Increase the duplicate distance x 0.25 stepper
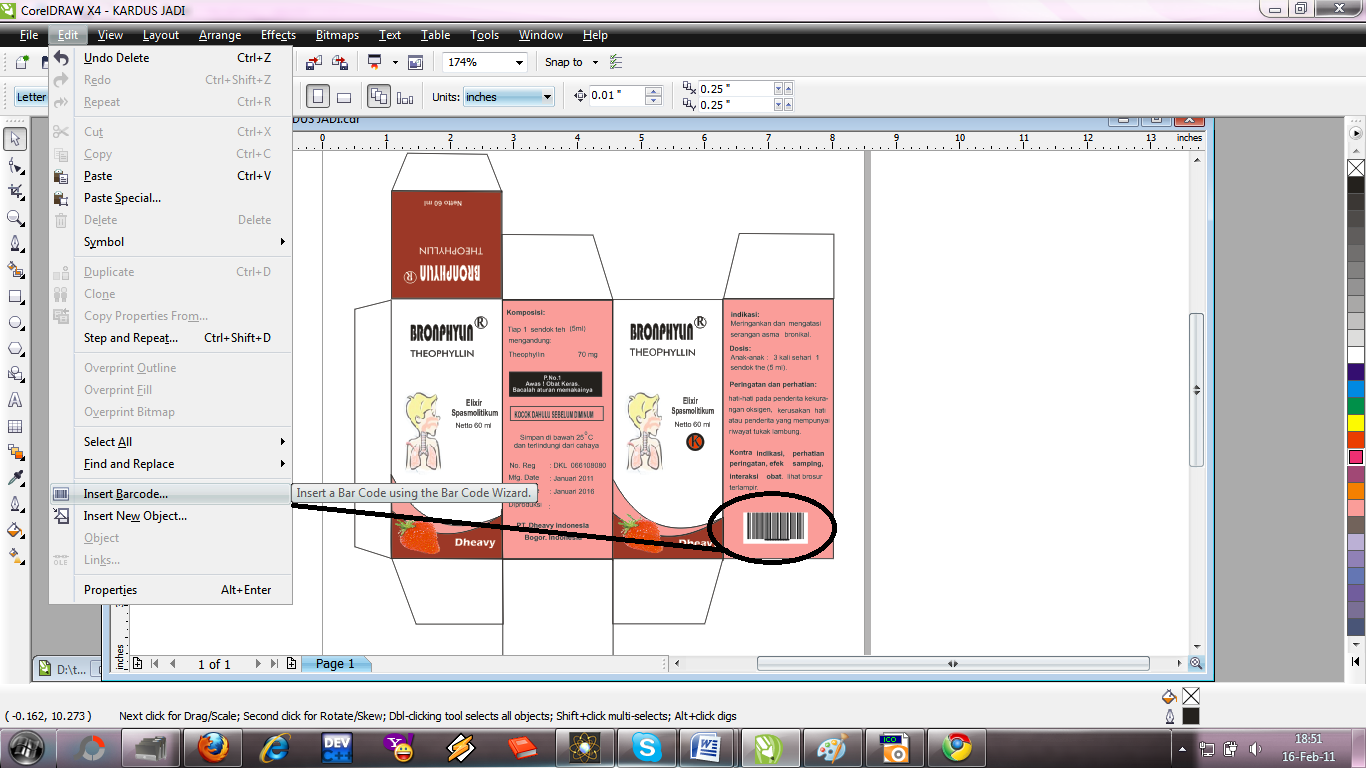1366x768 pixels. pos(788,88)
